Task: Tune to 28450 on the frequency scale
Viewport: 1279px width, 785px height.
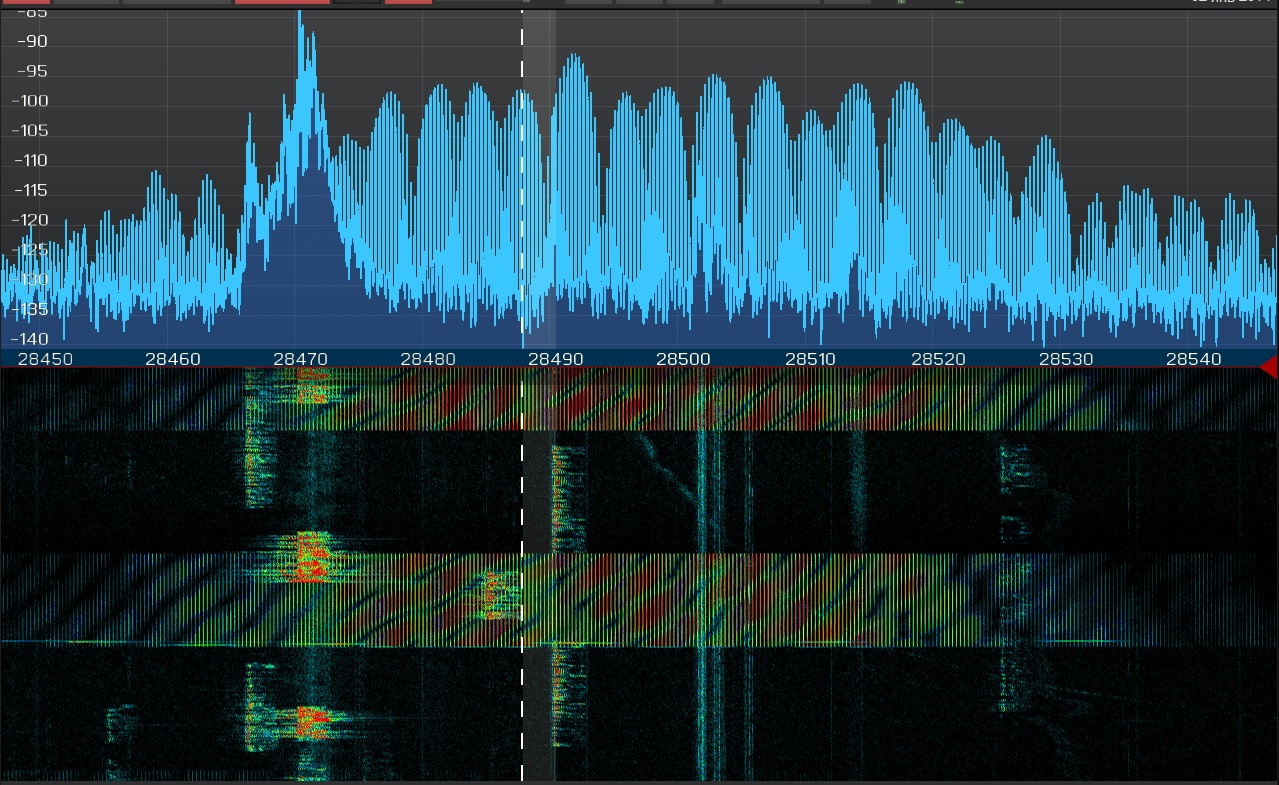Action: 38,358
